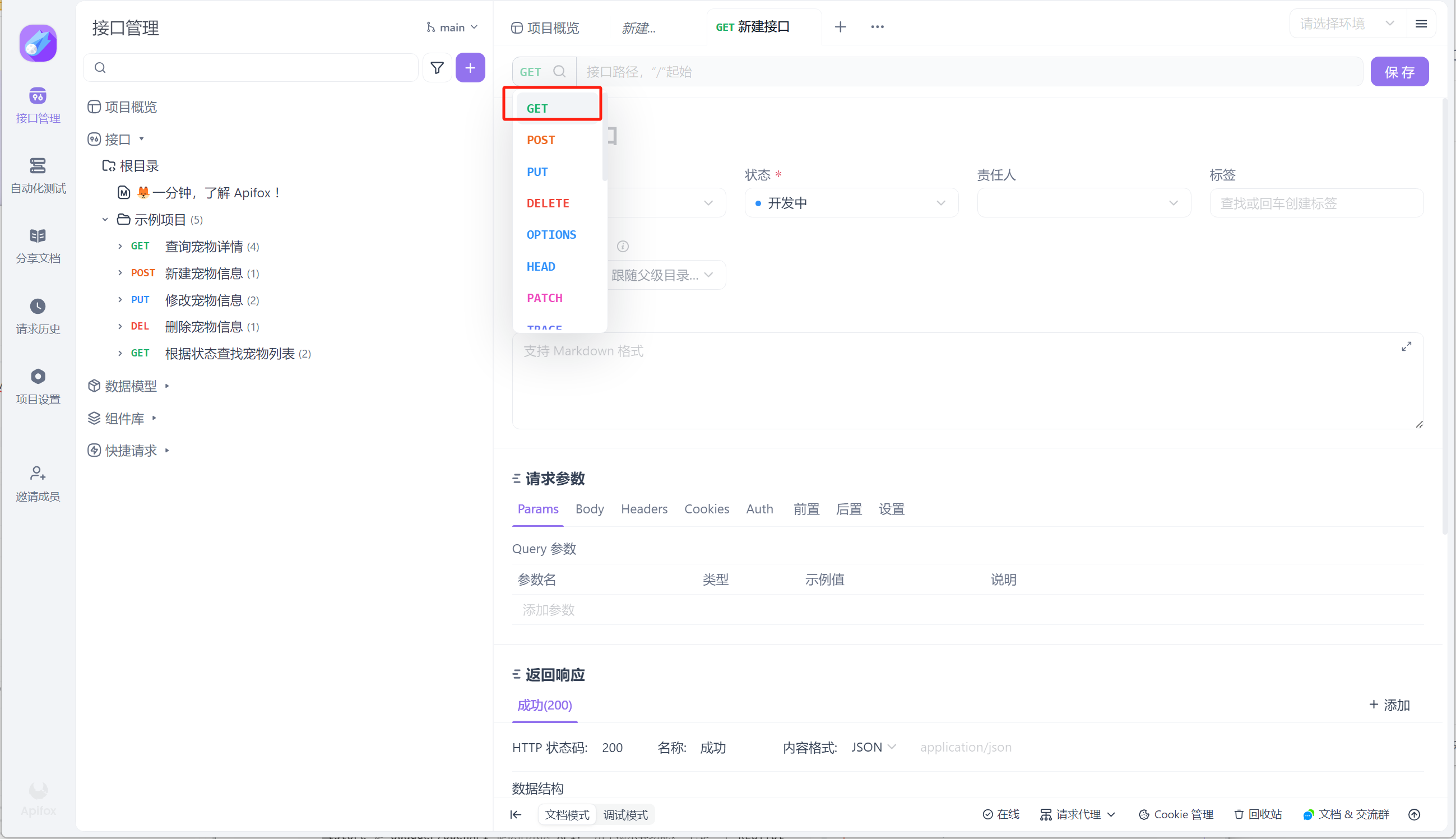The height and width of the screenshot is (839, 1456).
Task: Click 添加 response button
Action: [x=1389, y=704]
